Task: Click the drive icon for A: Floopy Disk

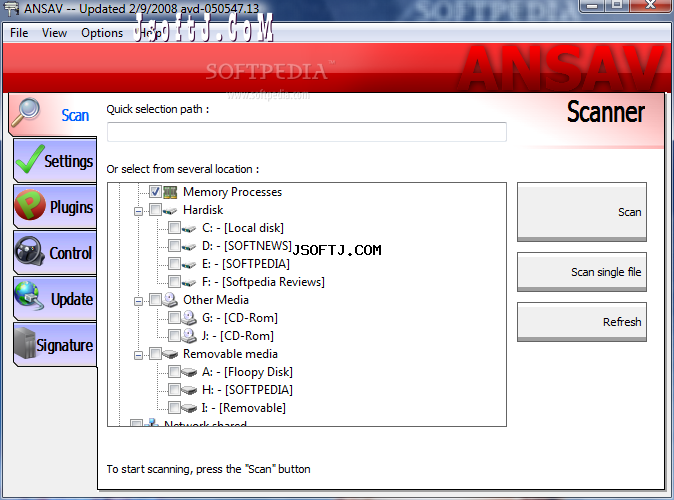Action: point(189,372)
